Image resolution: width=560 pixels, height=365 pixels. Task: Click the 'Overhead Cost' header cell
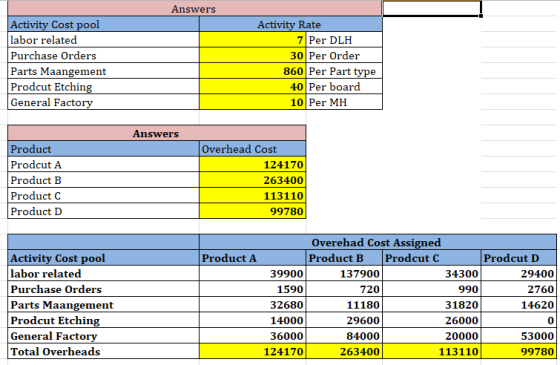[252, 149]
